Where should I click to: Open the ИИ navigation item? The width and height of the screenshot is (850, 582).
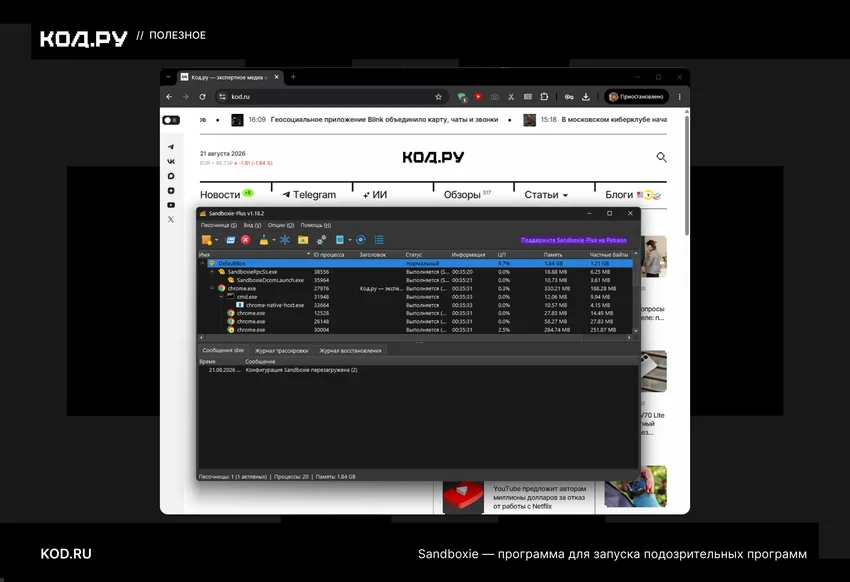(x=375, y=195)
